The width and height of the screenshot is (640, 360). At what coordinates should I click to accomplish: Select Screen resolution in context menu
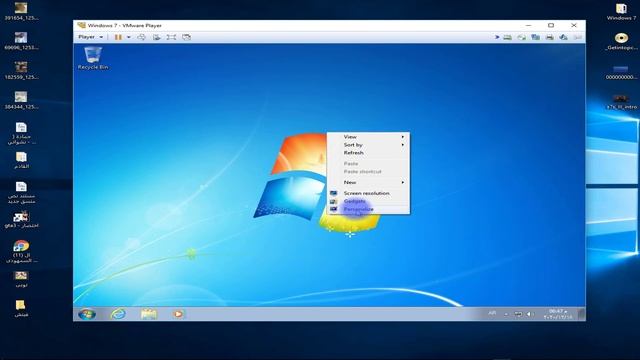(x=368, y=193)
